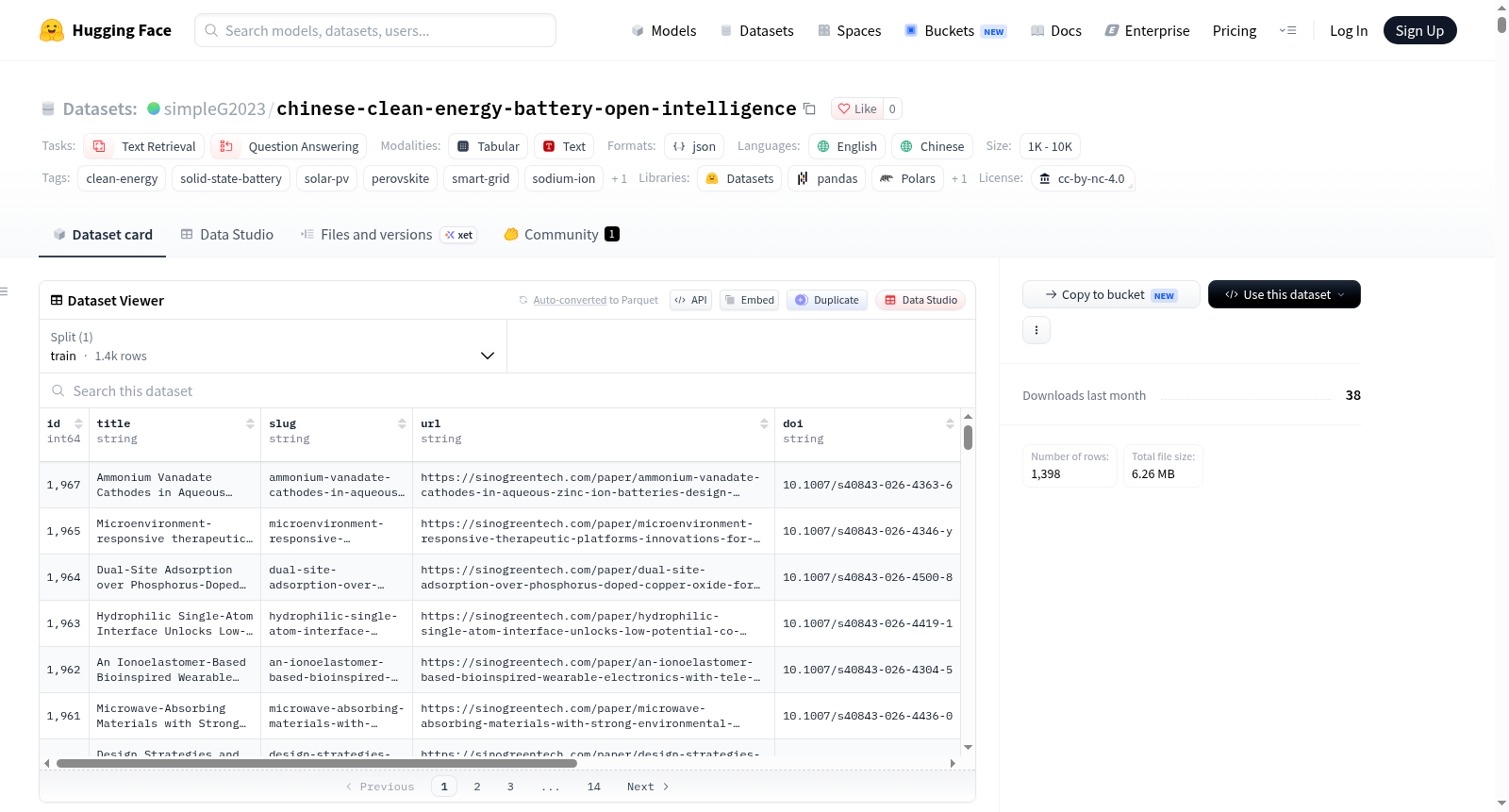The height and width of the screenshot is (812, 1509).
Task: Jump to page 14 of the table
Action: (x=594, y=787)
